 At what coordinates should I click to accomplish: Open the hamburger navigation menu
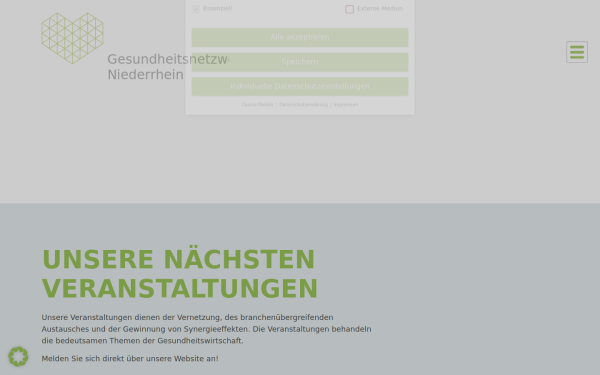(577, 52)
